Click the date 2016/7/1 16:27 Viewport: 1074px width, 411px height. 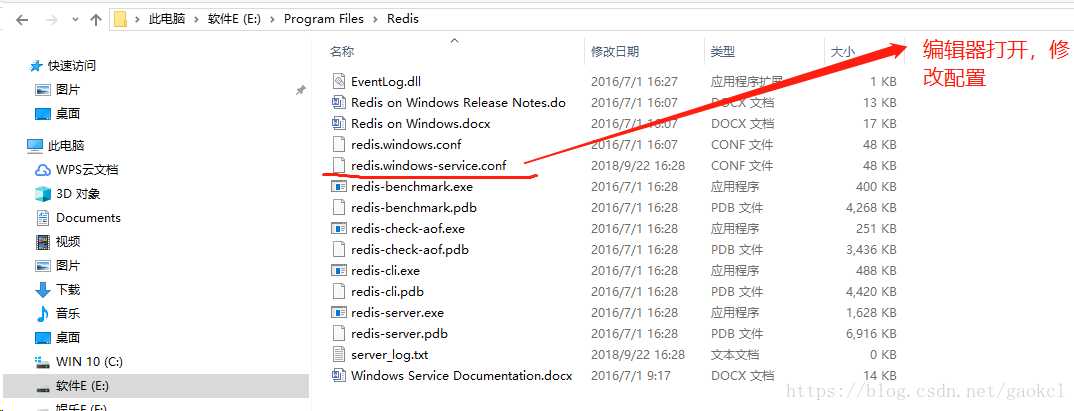(x=634, y=82)
